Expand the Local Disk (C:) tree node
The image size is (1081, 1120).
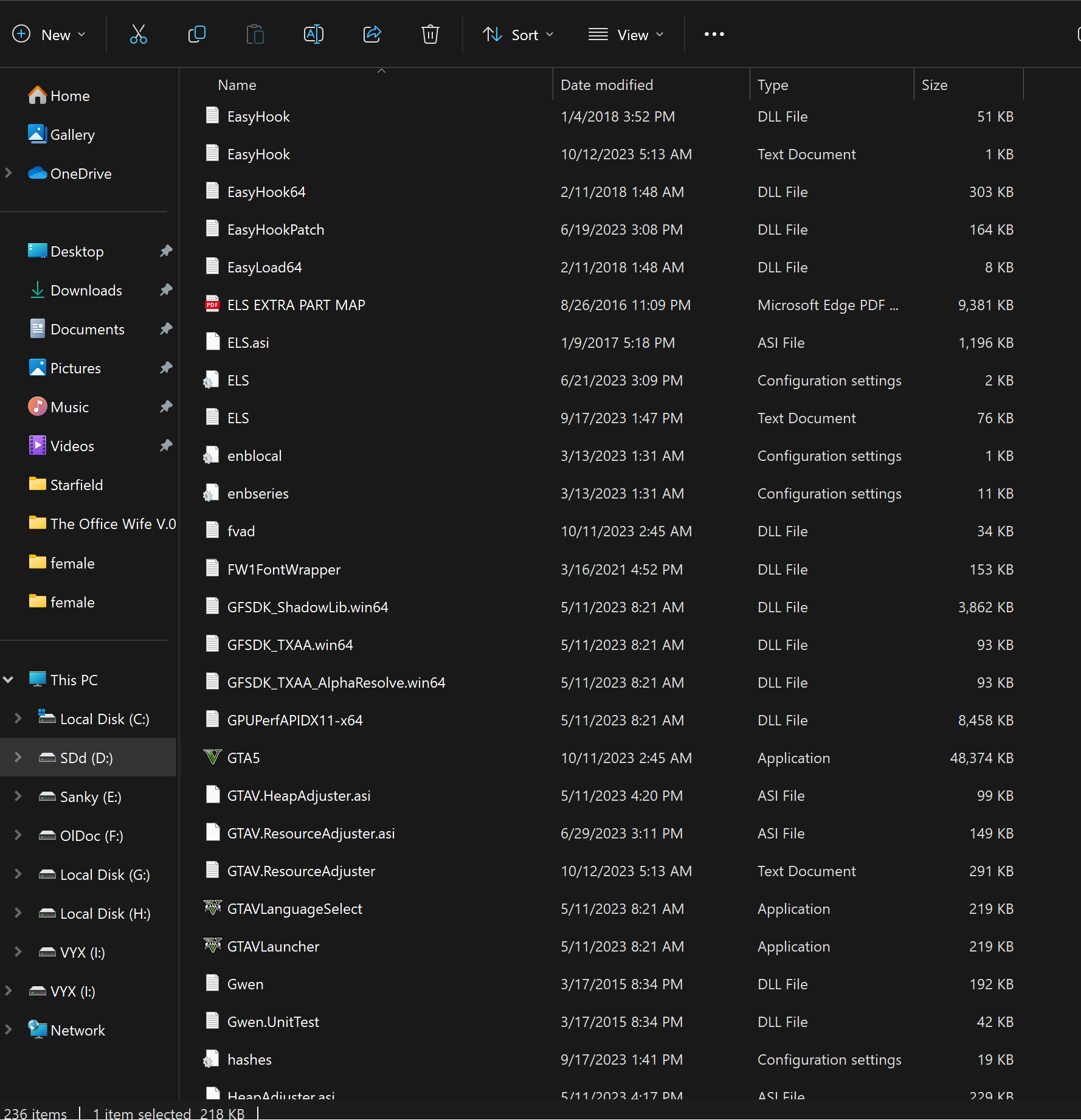(18, 719)
